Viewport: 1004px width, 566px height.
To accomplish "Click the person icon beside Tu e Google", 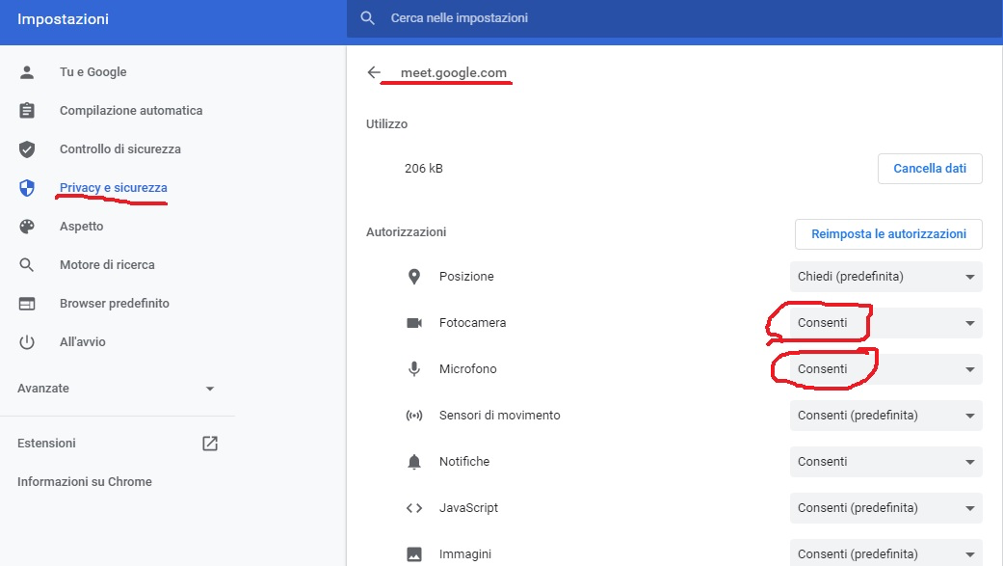I will 27,72.
